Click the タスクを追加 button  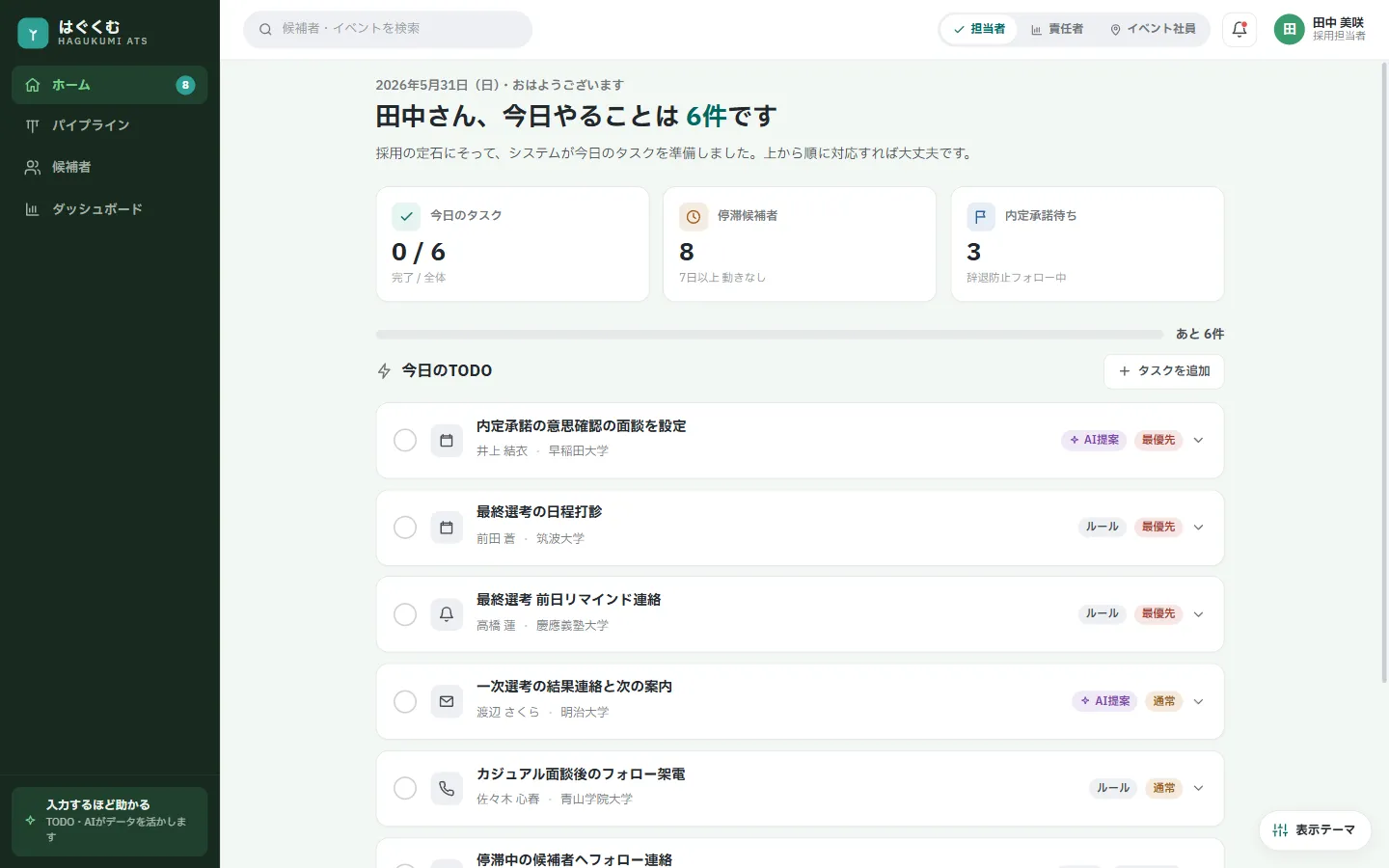1163,371
